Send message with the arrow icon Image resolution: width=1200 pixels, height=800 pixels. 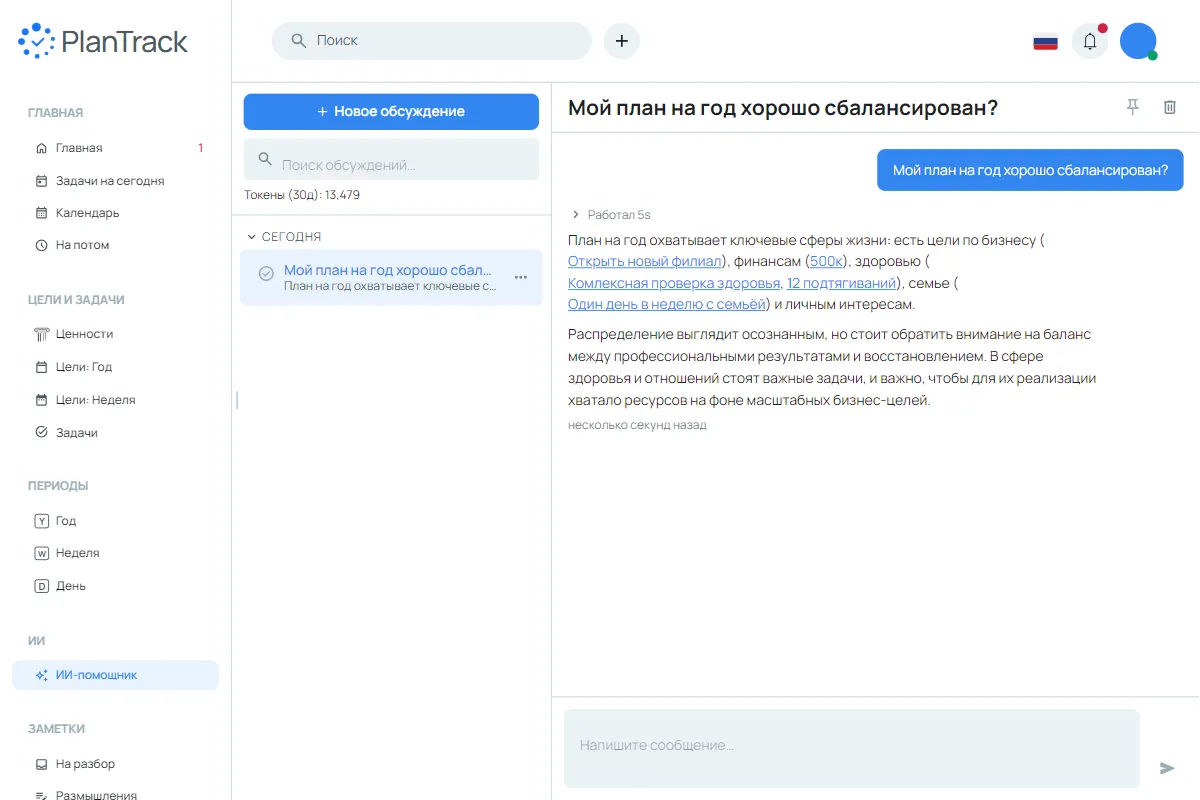click(1167, 768)
